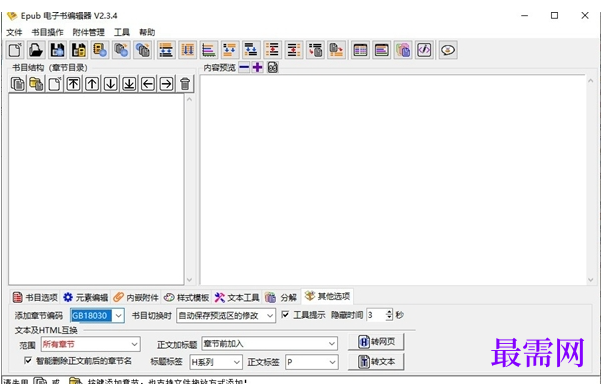Screen dimensions: 603x384
Task: Click inside the 书目结构 chapter list area
Action: coord(96,189)
